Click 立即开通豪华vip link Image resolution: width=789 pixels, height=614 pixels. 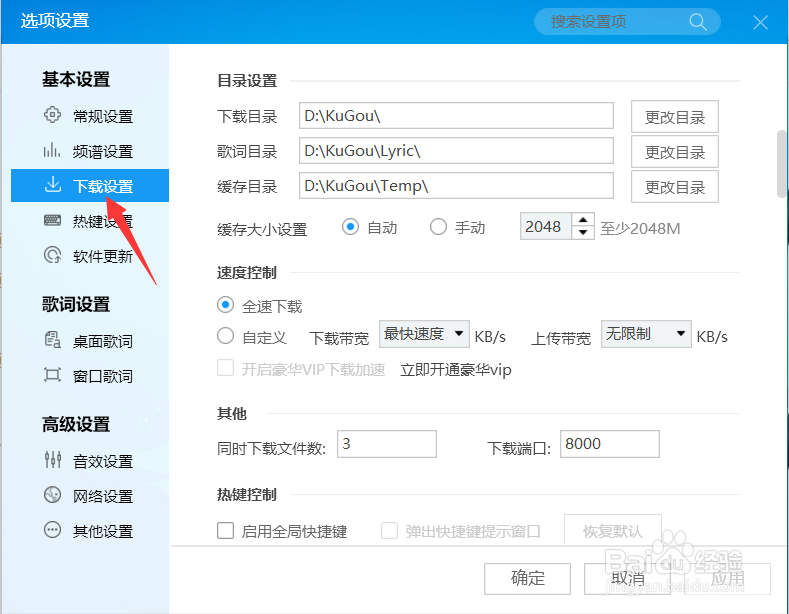[455, 370]
